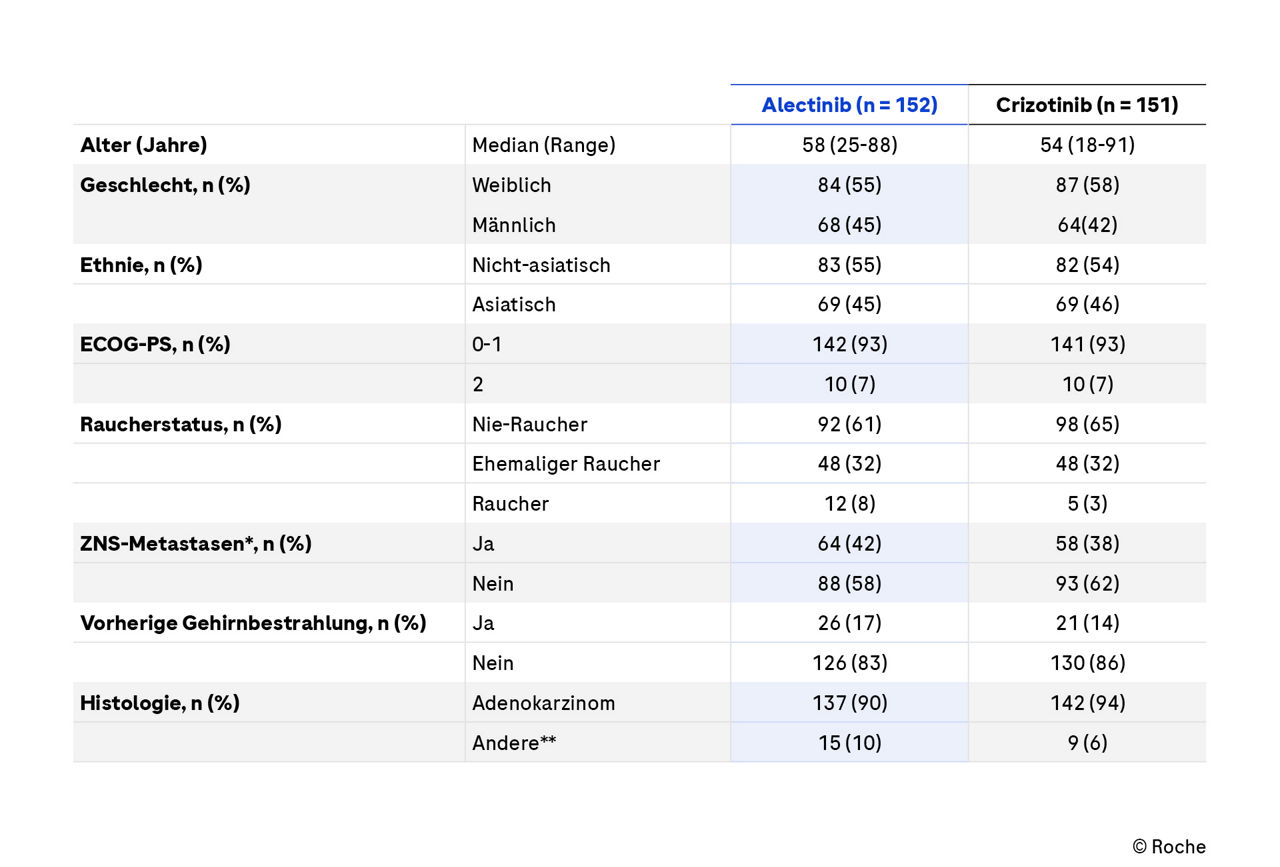Select the 'Raucherstatus, n (%)' row label

pyautogui.click(x=180, y=424)
